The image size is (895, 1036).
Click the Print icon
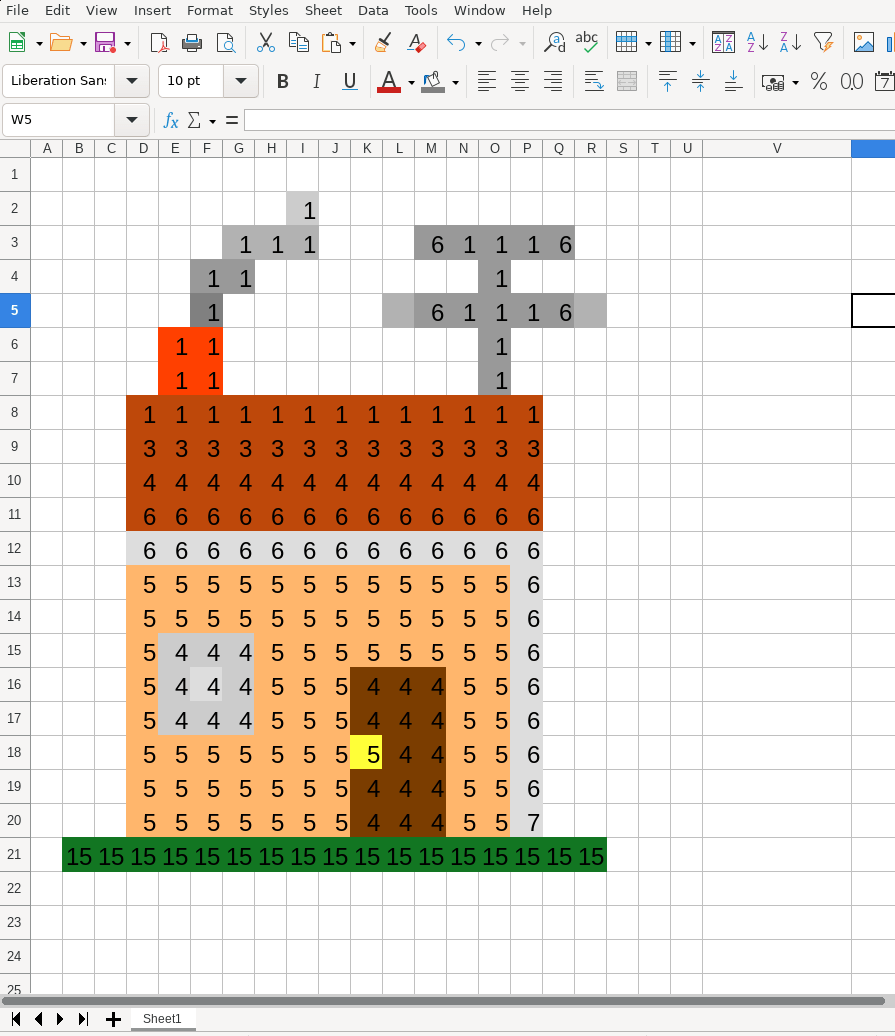coord(192,43)
